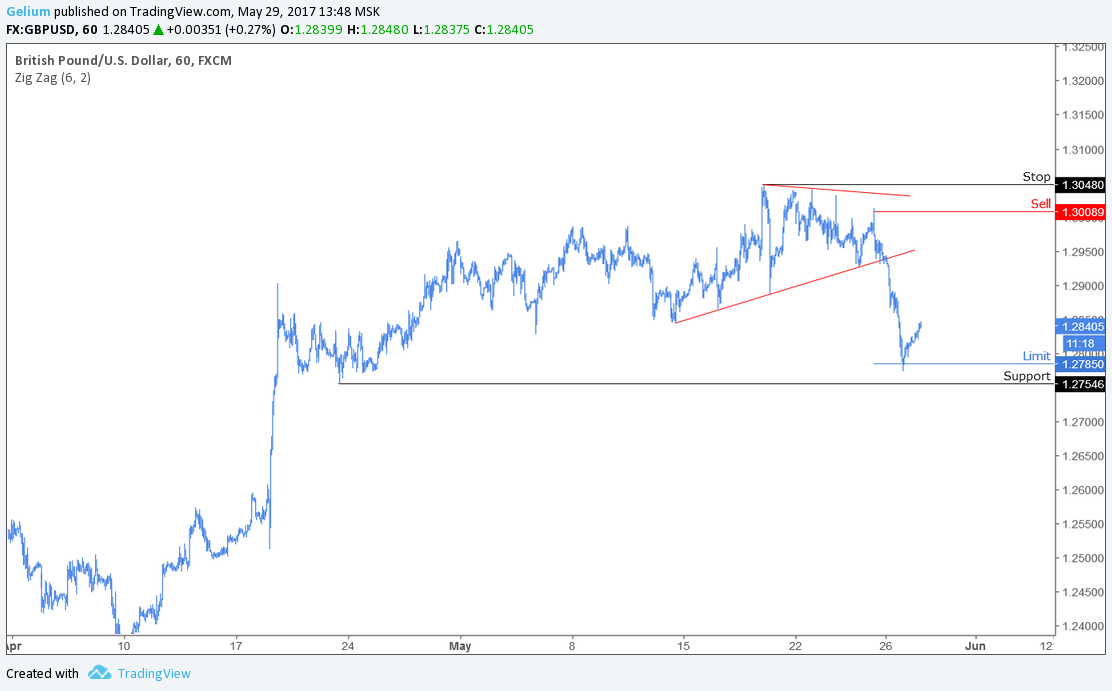Click the open value O:1.28399
Viewport: 1112px width, 691px height.
[311, 30]
